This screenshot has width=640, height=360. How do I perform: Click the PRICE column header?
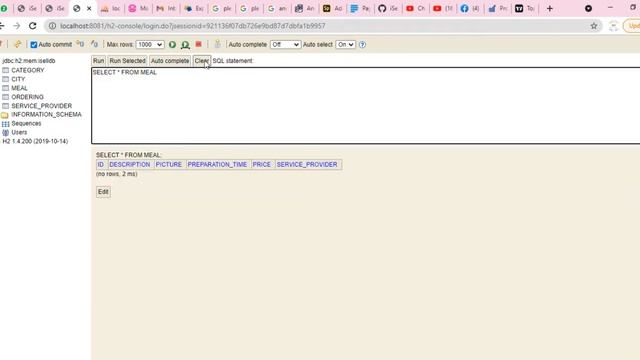coord(262,164)
